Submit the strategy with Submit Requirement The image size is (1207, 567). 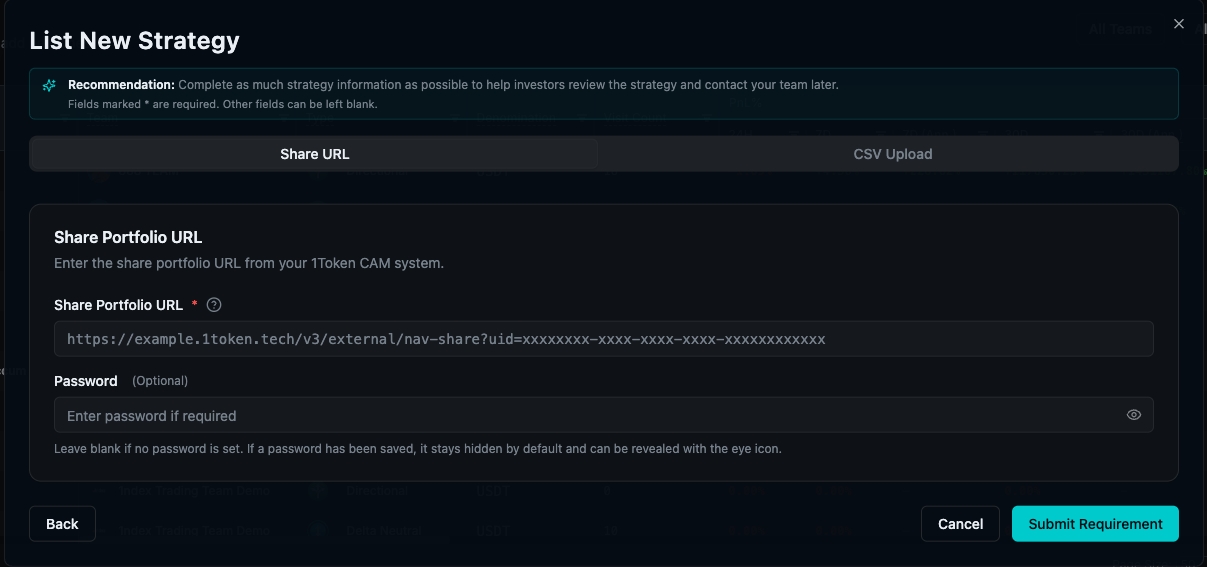point(1095,524)
